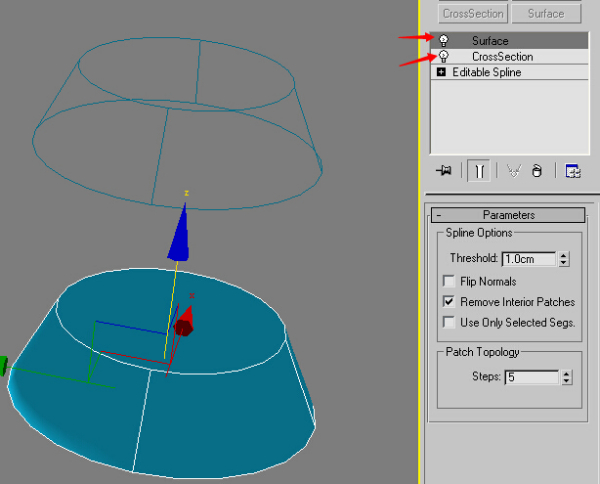Select the CrossSection modifier in the stack
600x484 pixels.
tap(509, 57)
